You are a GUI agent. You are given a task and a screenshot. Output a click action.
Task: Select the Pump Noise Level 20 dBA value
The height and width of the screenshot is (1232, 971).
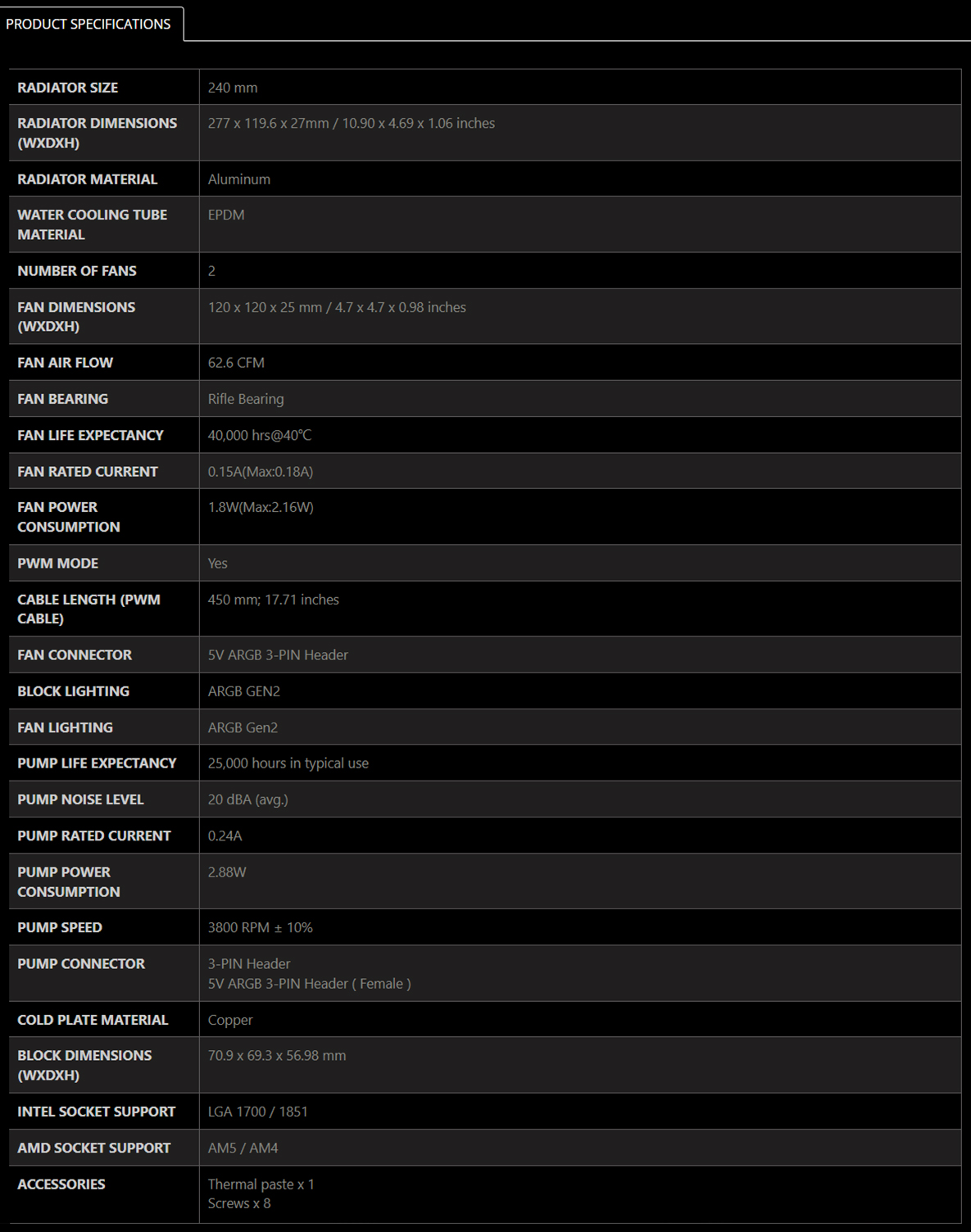click(x=248, y=799)
